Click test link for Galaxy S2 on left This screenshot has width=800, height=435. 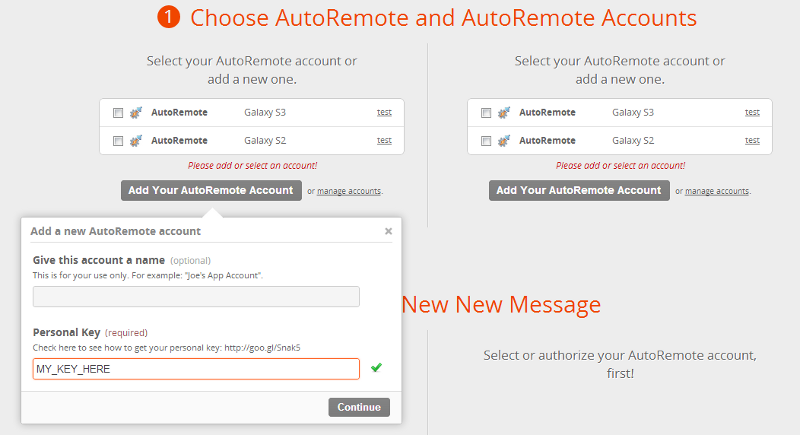click(384, 141)
